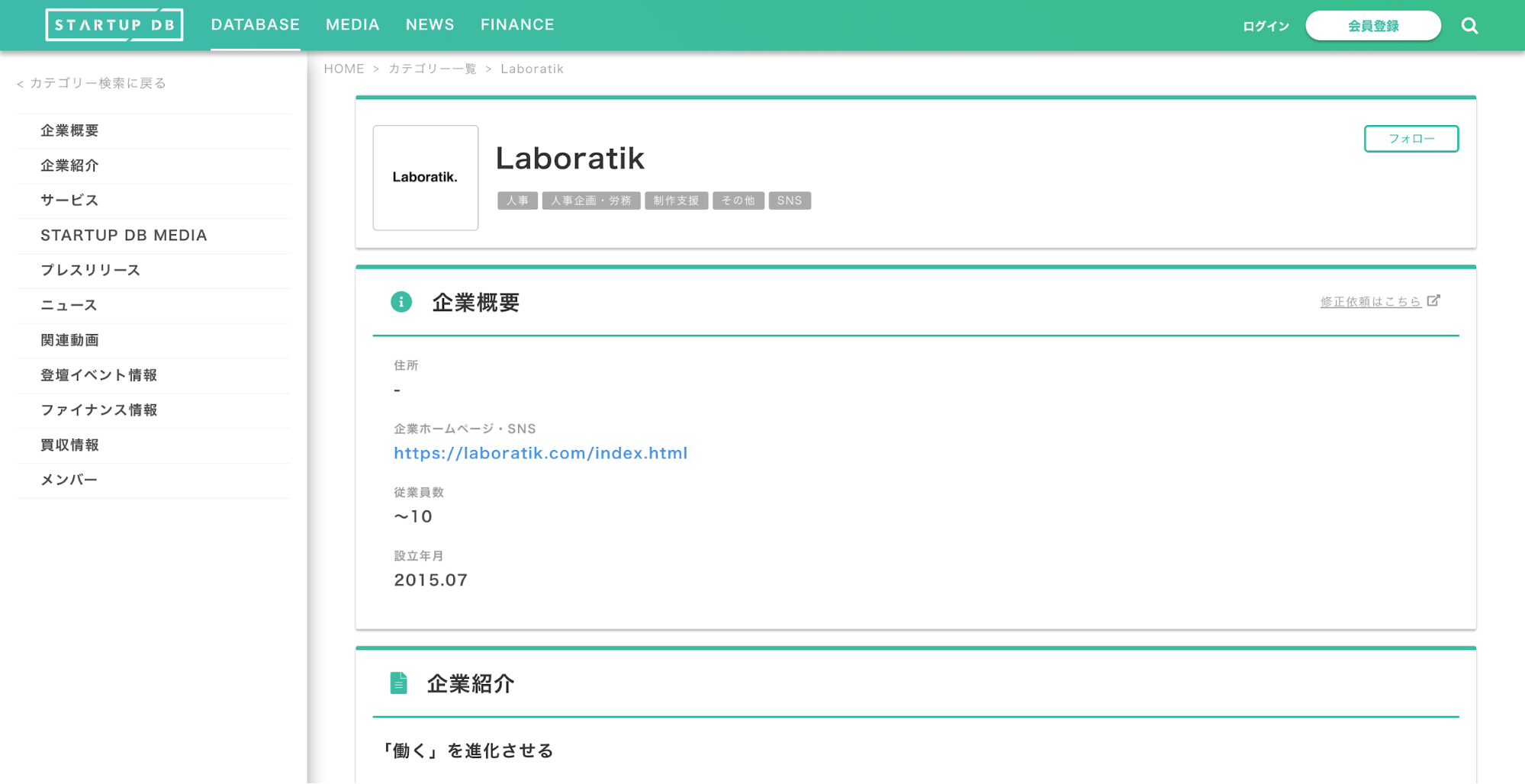1525x784 pixels.
Task: Click the 「働く」を進化させる tagline
Action: click(x=467, y=751)
